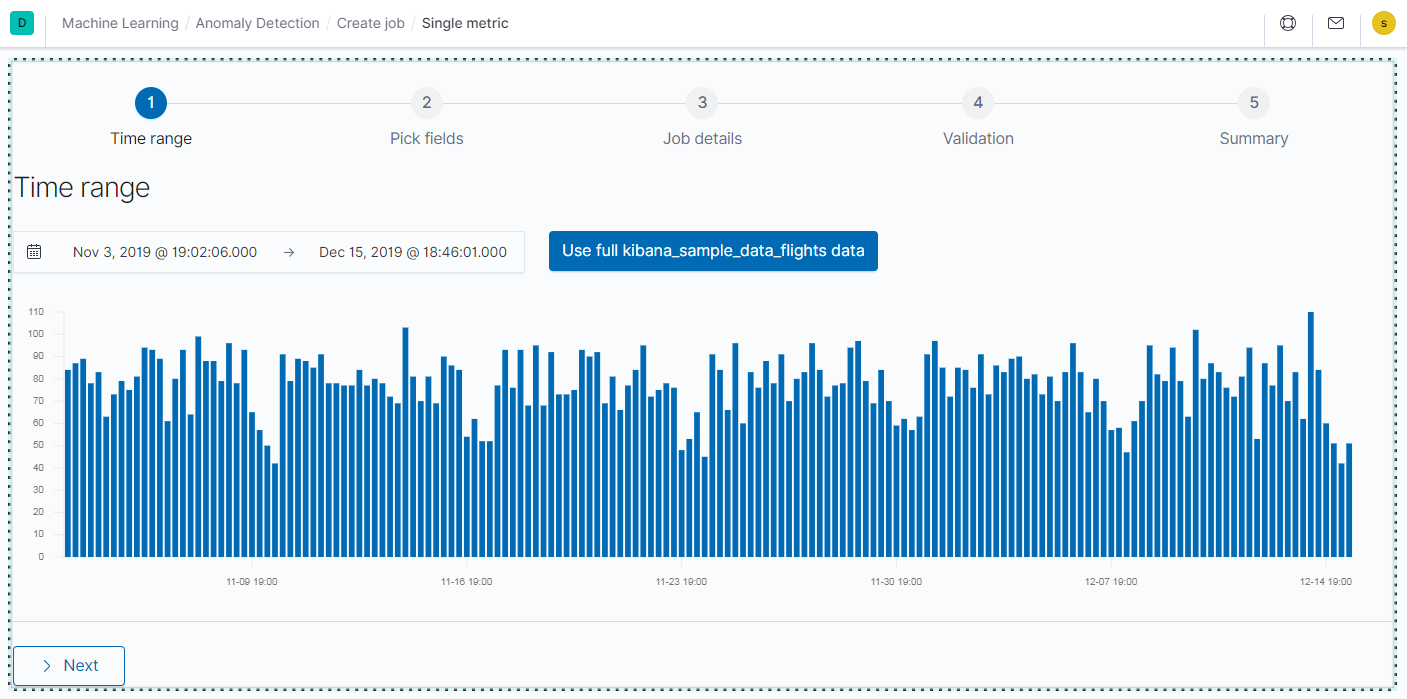
Task: Click step 2 Pick fields circle
Action: pos(427,102)
